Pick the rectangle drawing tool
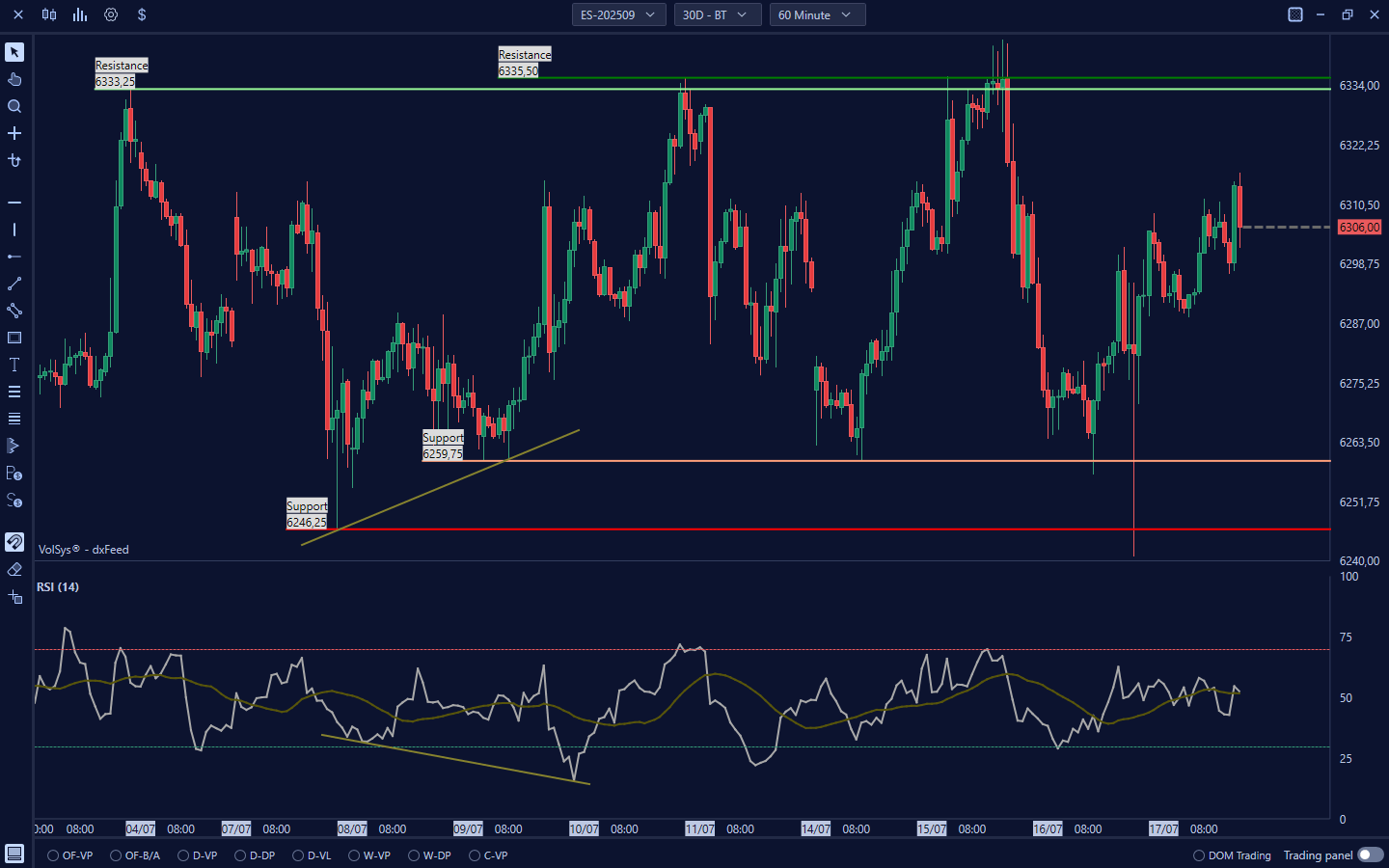1389x868 pixels. [x=14, y=338]
